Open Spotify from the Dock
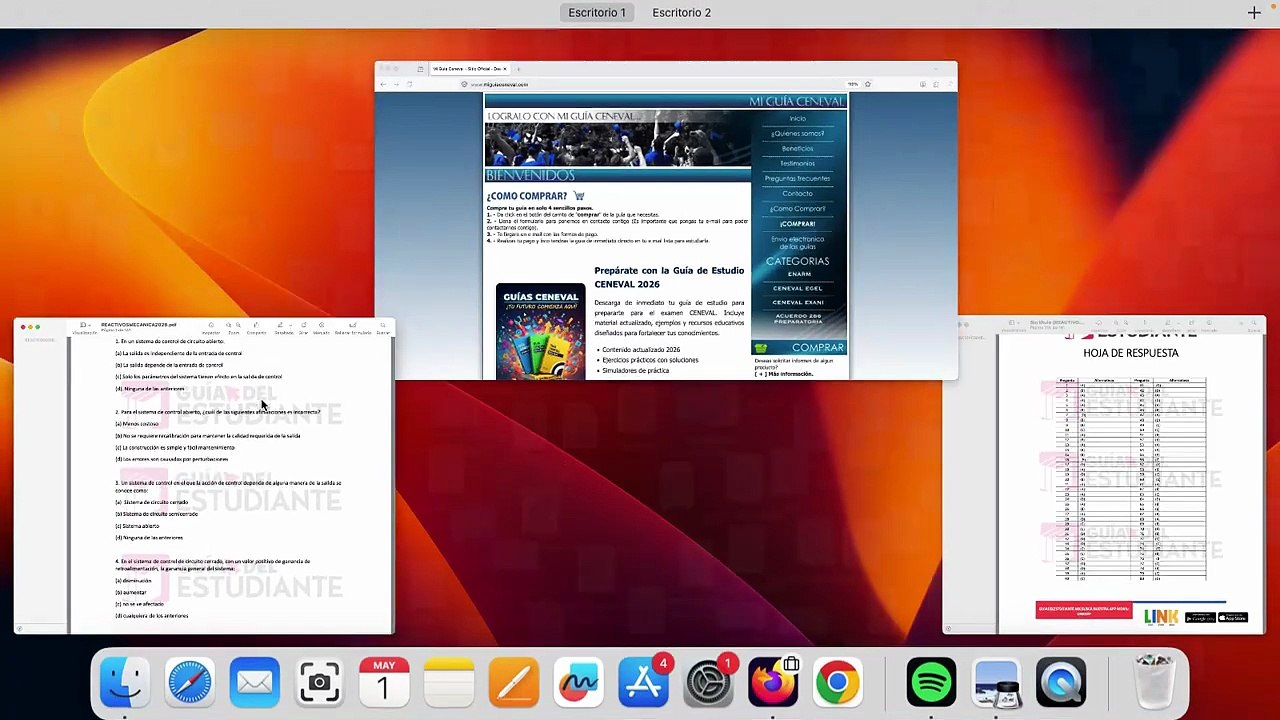This screenshot has width=1280, height=720. pos(931,683)
